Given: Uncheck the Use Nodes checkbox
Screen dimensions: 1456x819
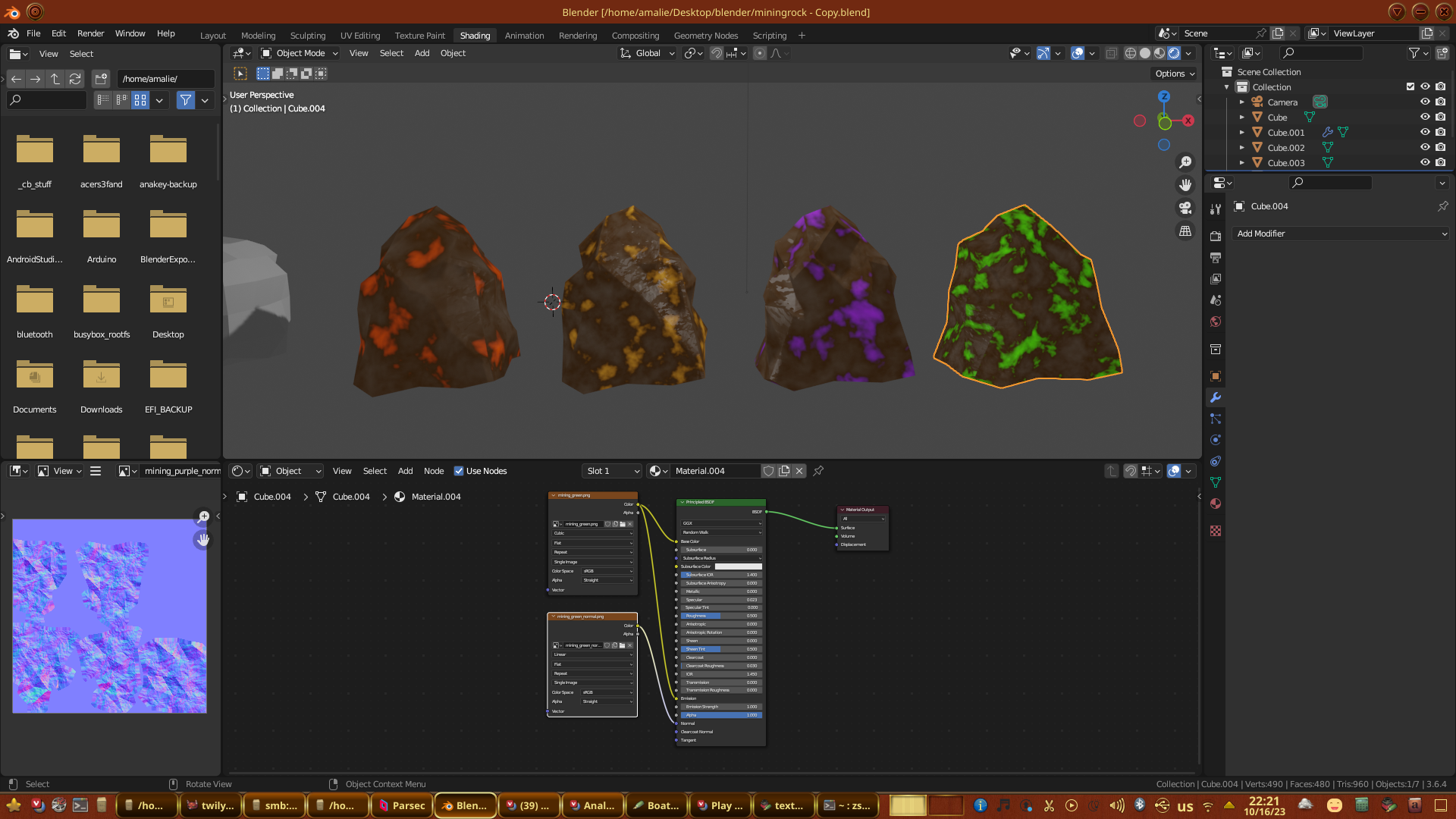Looking at the screenshot, I should coord(459,471).
